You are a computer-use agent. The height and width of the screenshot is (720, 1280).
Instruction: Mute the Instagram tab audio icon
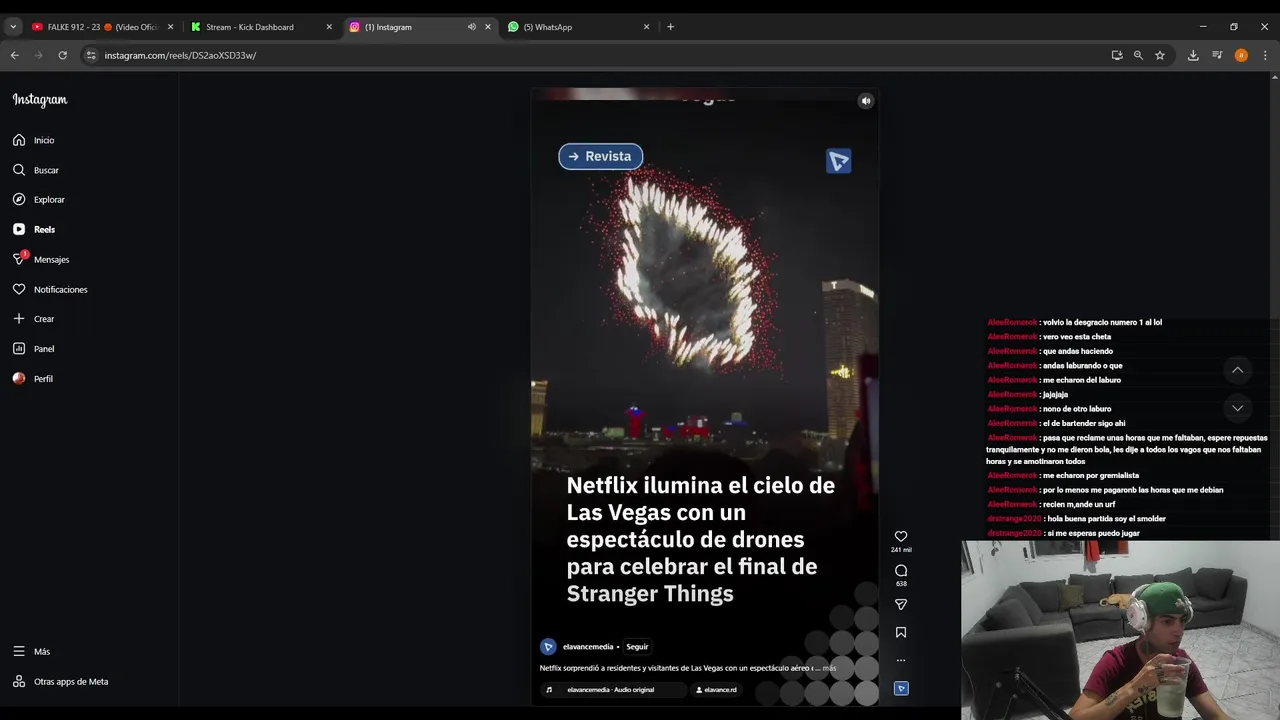pyautogui.click(x=471, y=27)
